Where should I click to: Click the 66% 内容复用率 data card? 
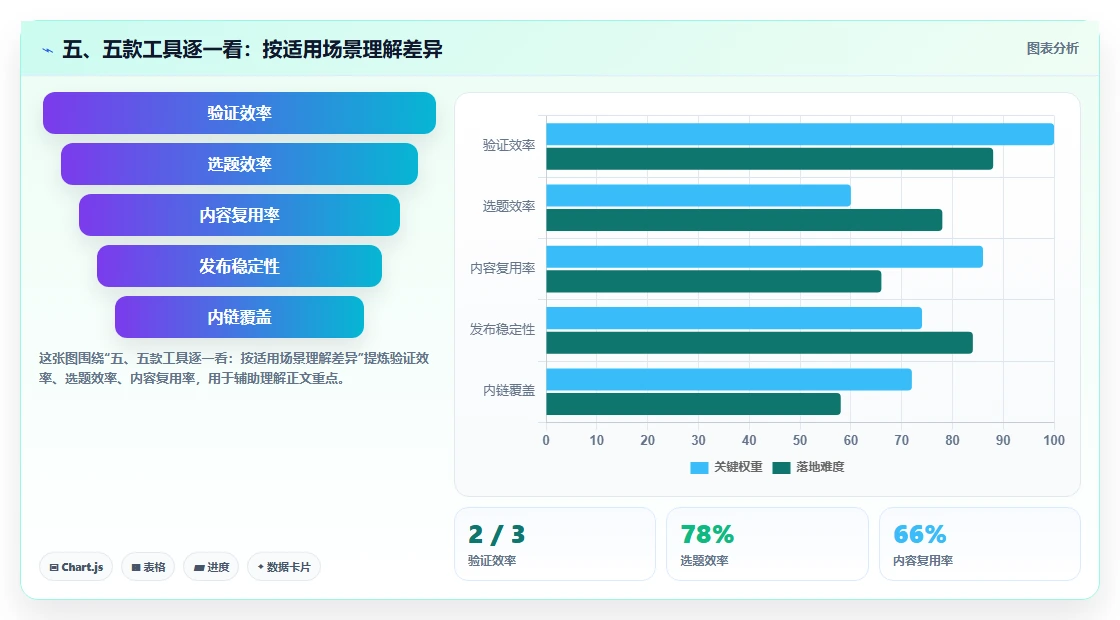[979, 544]
